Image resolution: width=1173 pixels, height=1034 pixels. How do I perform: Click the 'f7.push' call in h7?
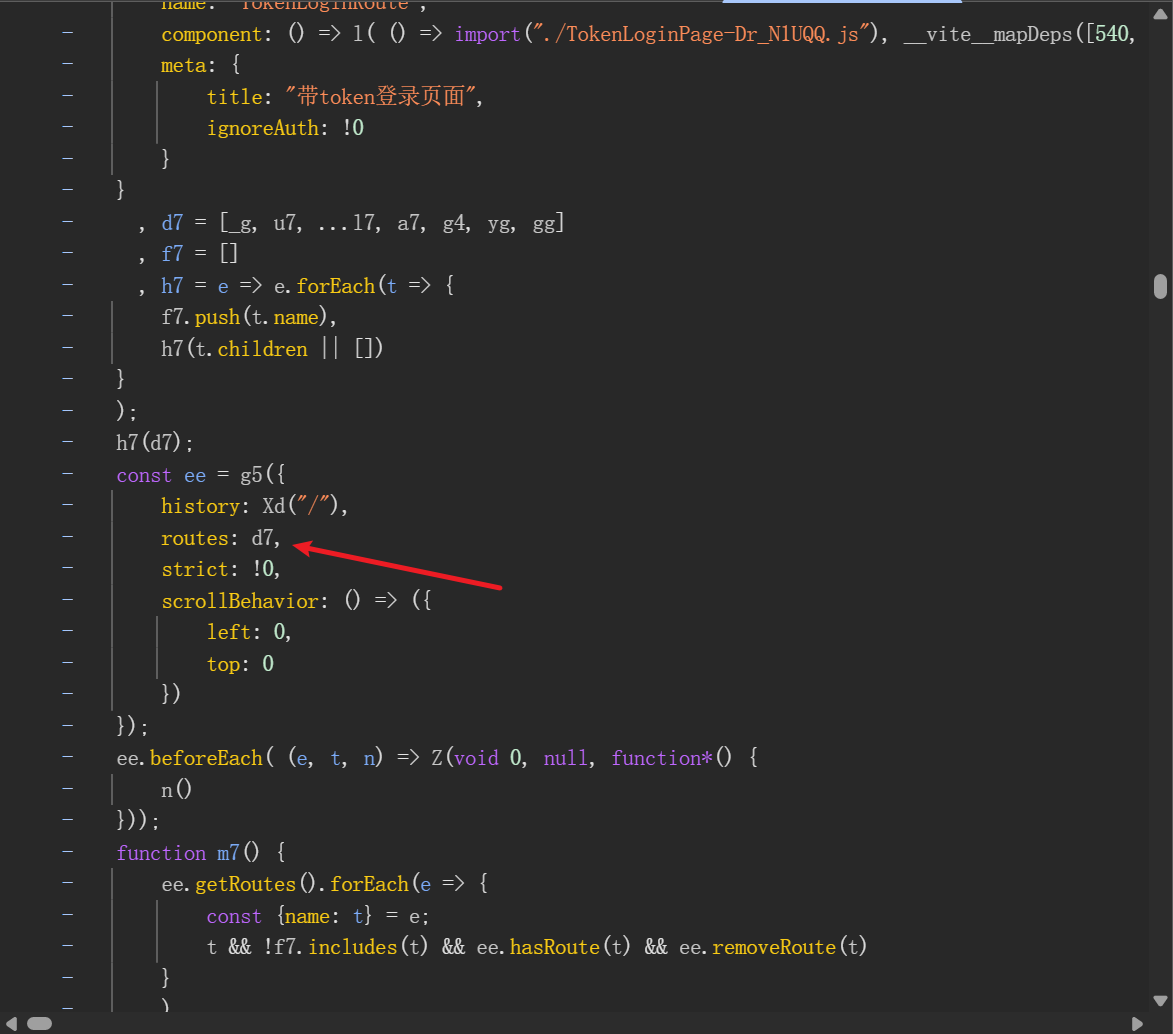pyautogui.click(x=200, y=317)
